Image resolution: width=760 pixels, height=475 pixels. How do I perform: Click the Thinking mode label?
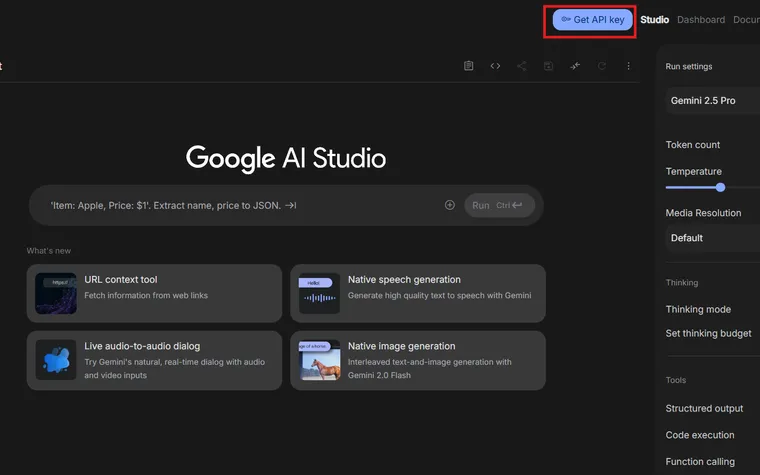click(698, 309)
